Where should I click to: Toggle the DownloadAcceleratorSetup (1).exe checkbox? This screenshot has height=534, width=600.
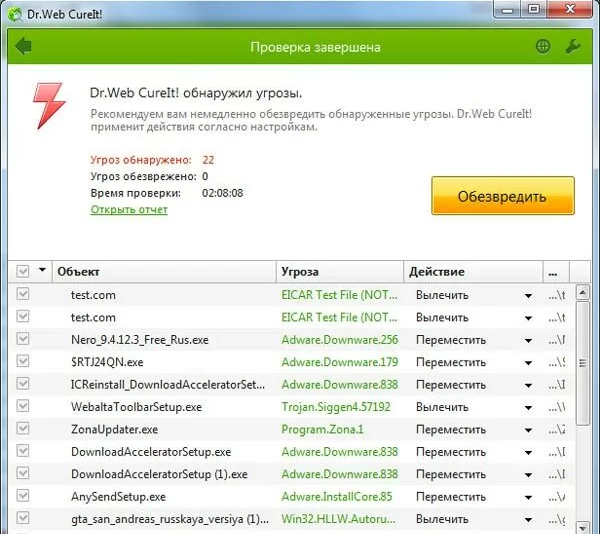point(23,473)
